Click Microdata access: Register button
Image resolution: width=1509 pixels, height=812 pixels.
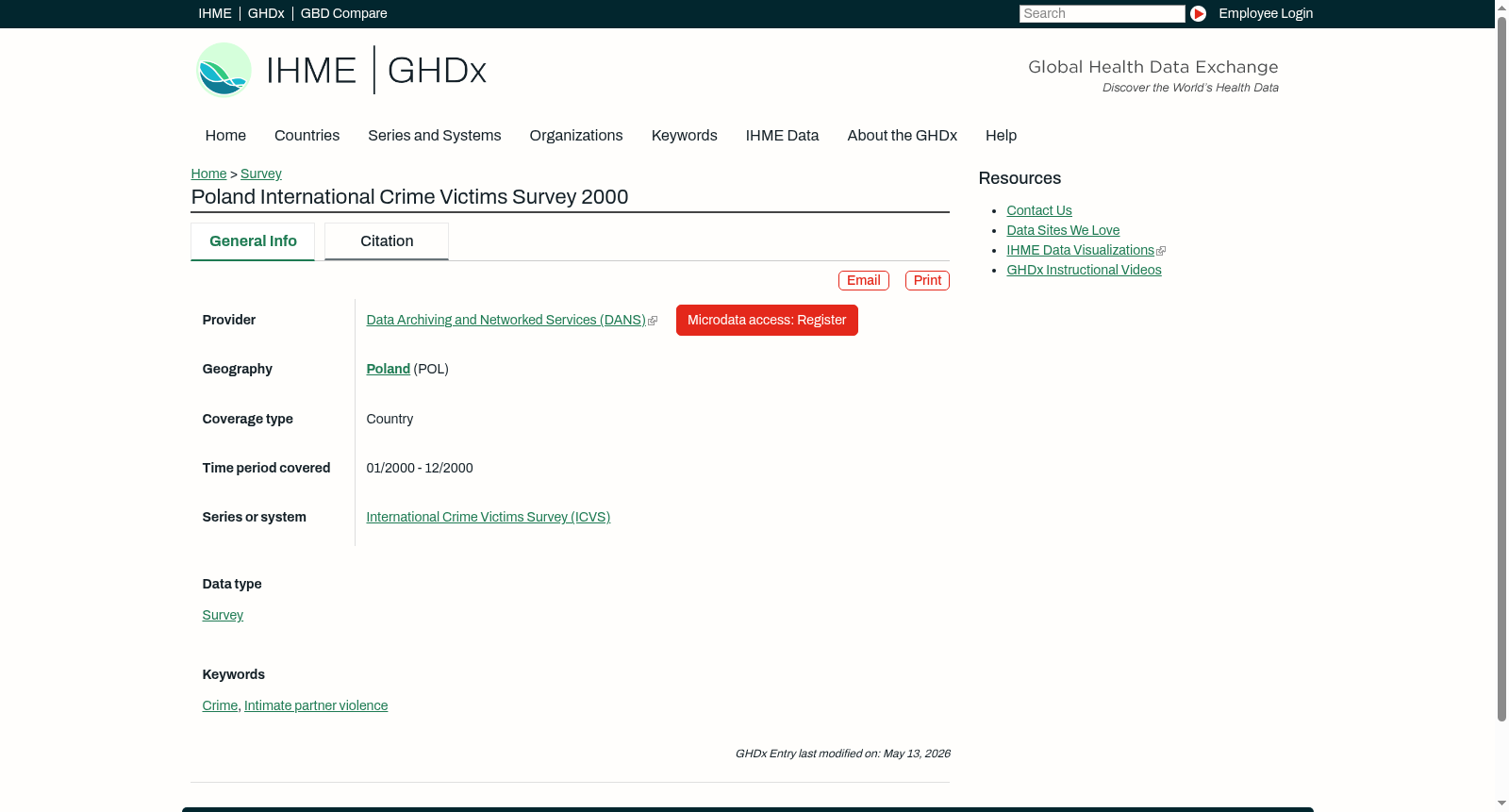[x=767, y=321]
